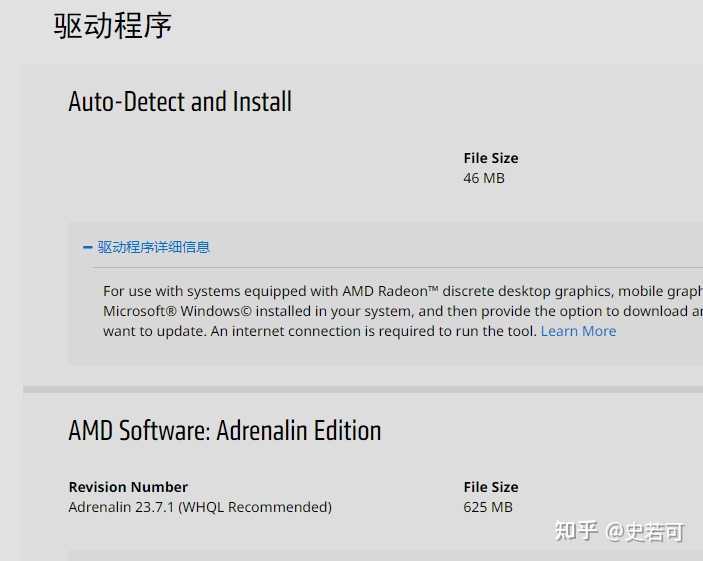703x561 pixels.
Task: Click the @史若可 watermark username
Action: [645, 532]
